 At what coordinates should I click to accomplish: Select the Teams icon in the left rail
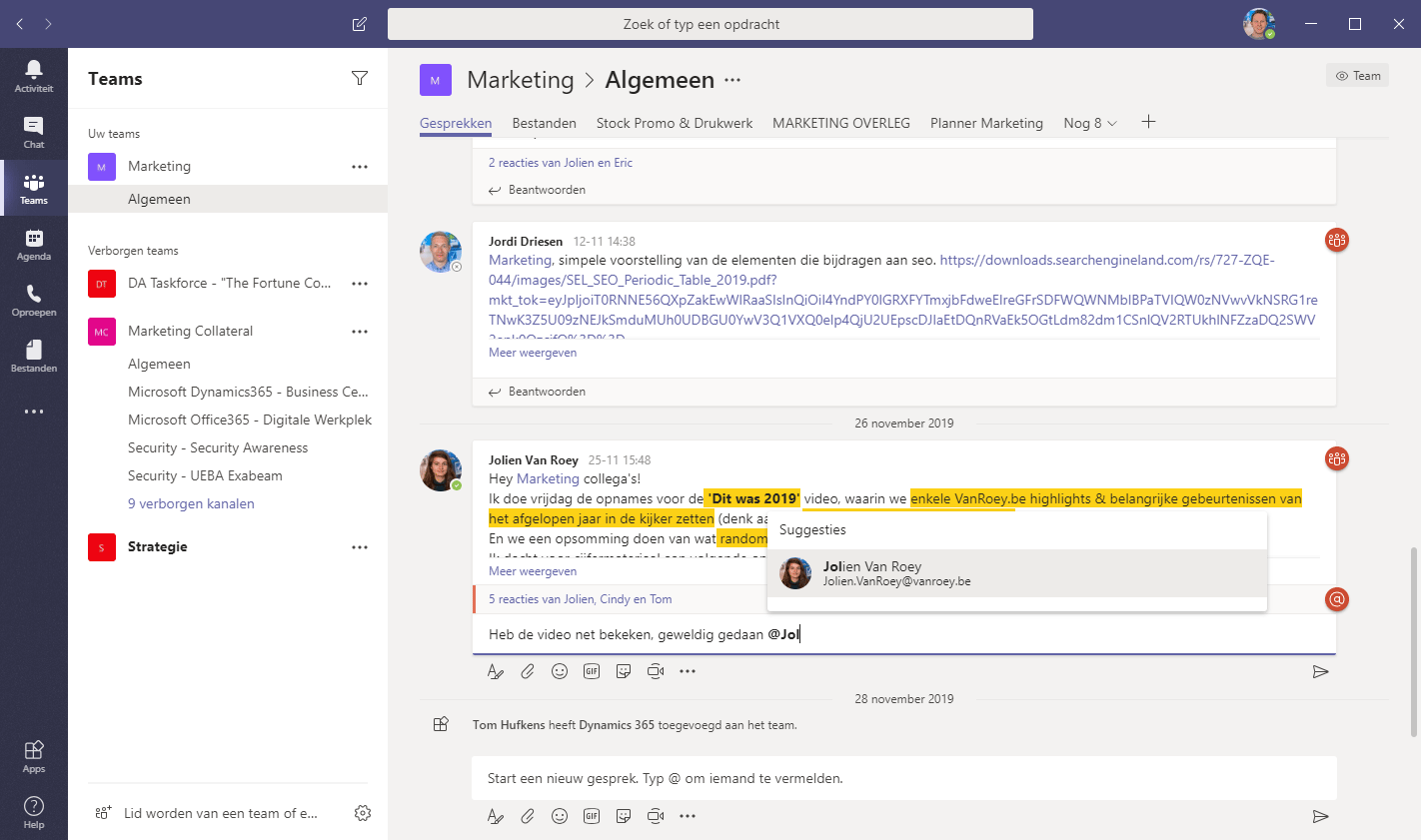coord(34,188)
